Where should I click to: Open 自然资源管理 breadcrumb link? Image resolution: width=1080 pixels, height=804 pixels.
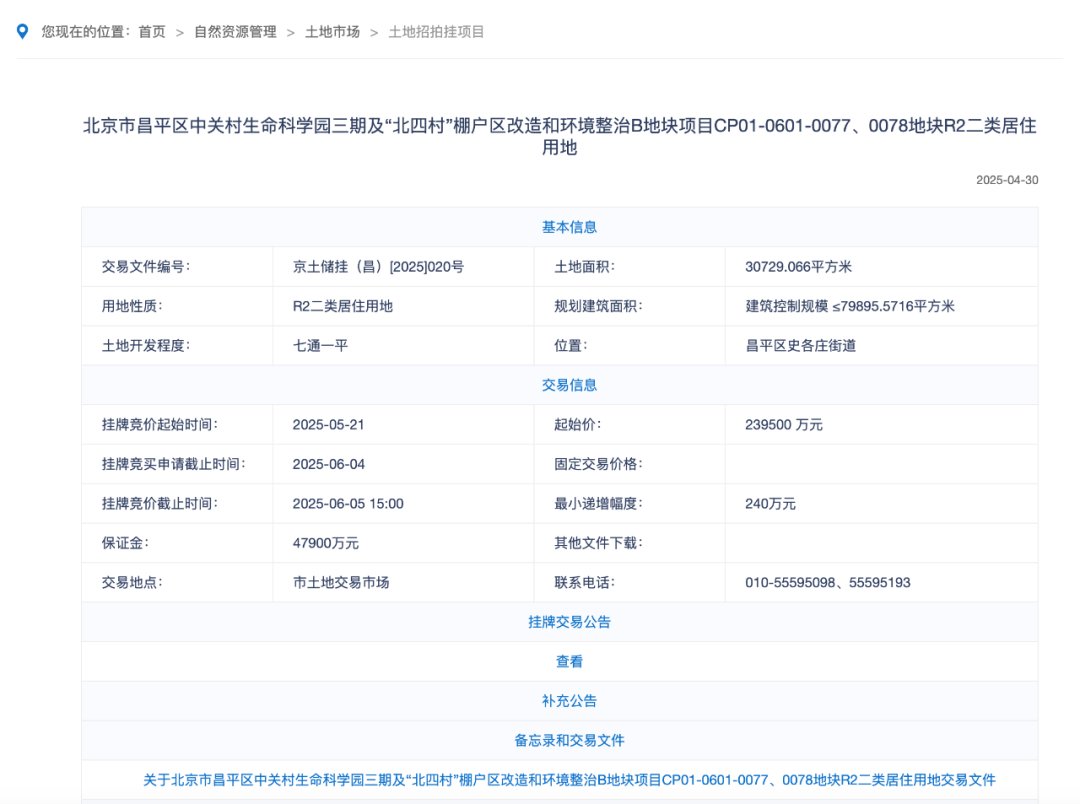[x=235, y=32]
